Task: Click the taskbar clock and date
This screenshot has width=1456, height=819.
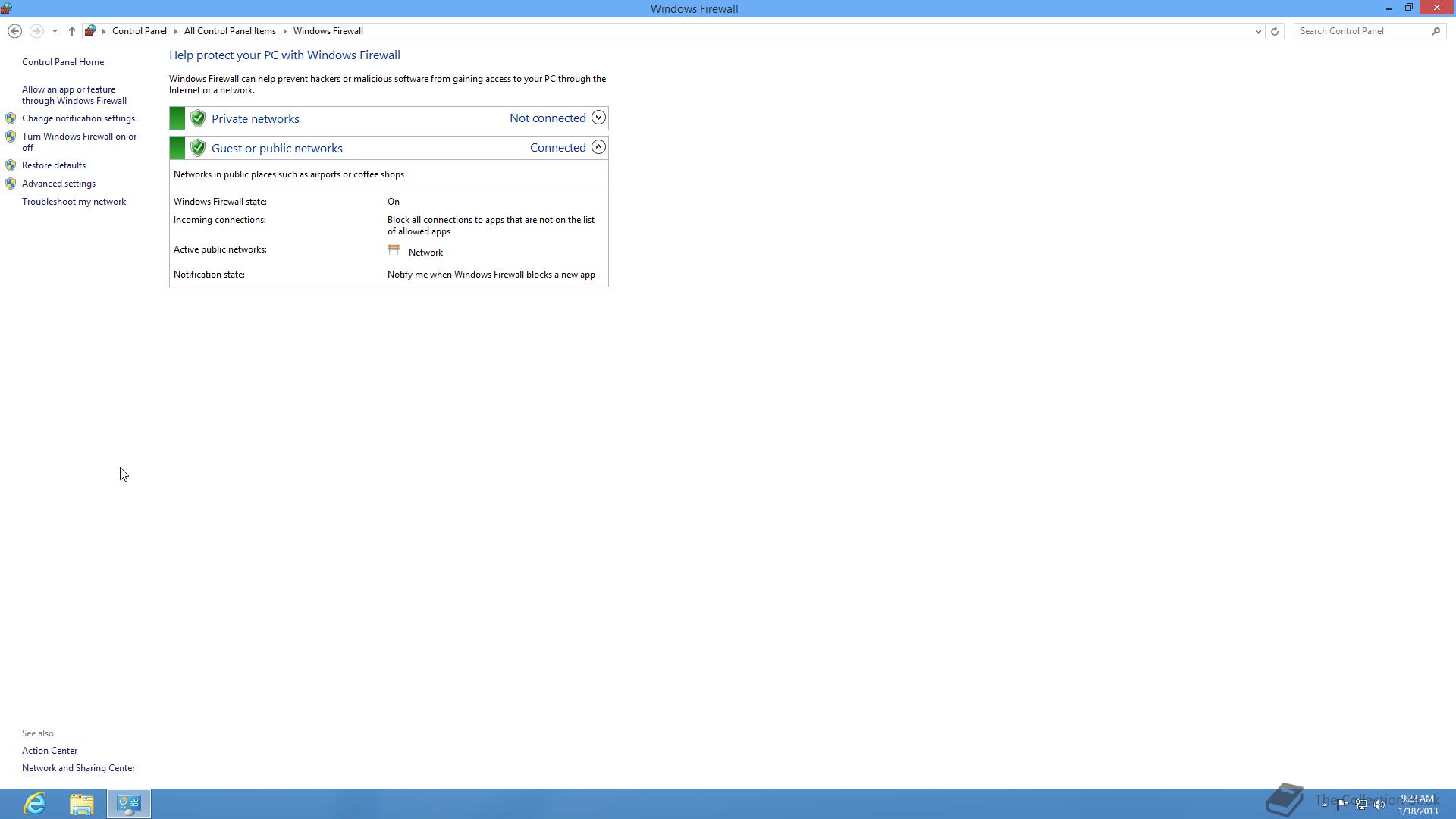Action: 1417,805
